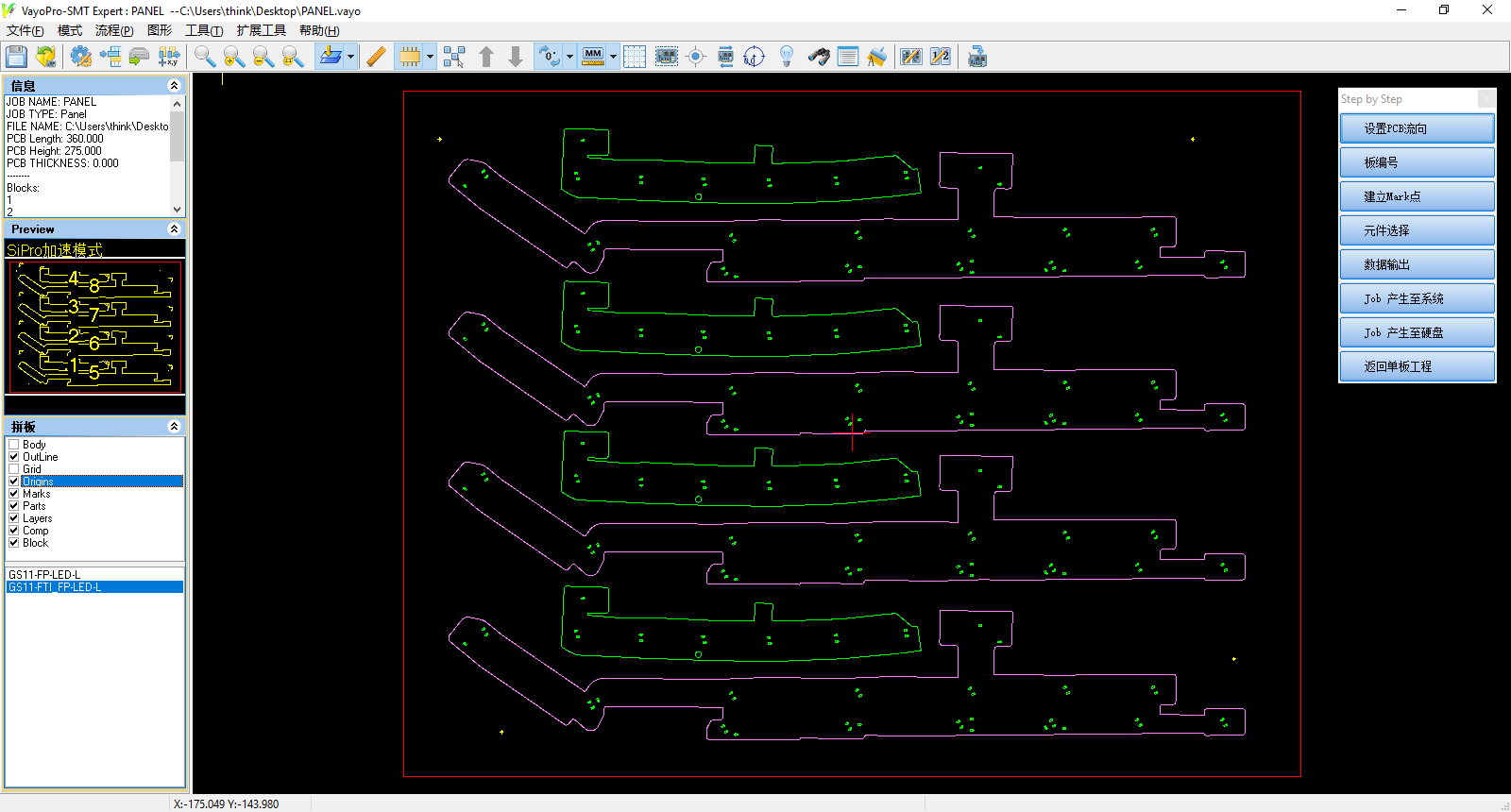
Task: Click the 数据输出 button
Action: (x=1417, y=264)
